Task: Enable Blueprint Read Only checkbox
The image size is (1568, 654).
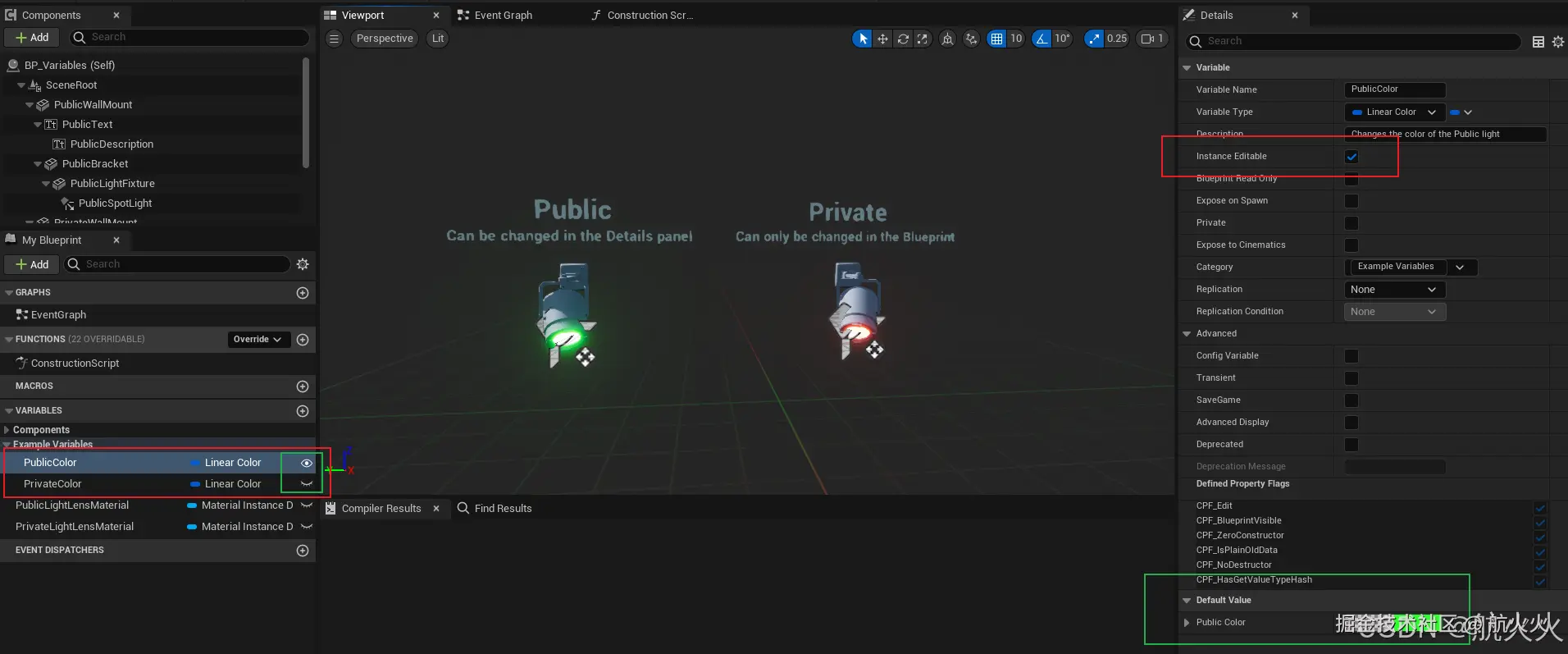Action: coord(1351,179)
